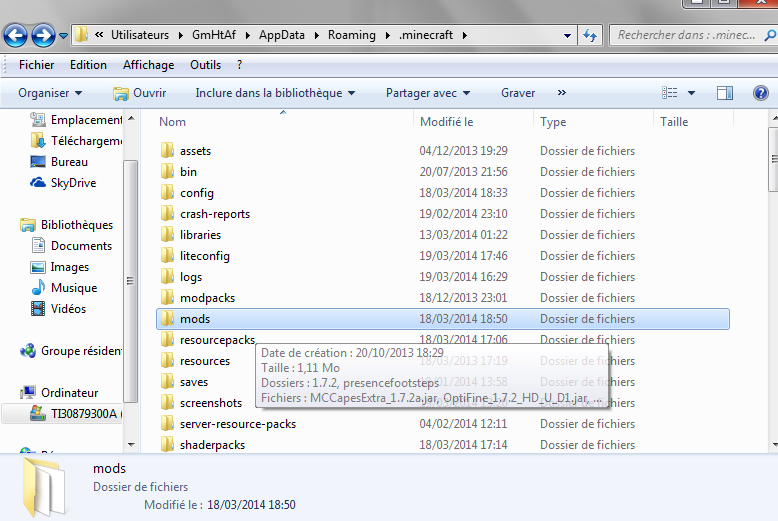This screenshot has width=778, height=521.
Task: Open the Outils menu
Action: coord(205,65)
